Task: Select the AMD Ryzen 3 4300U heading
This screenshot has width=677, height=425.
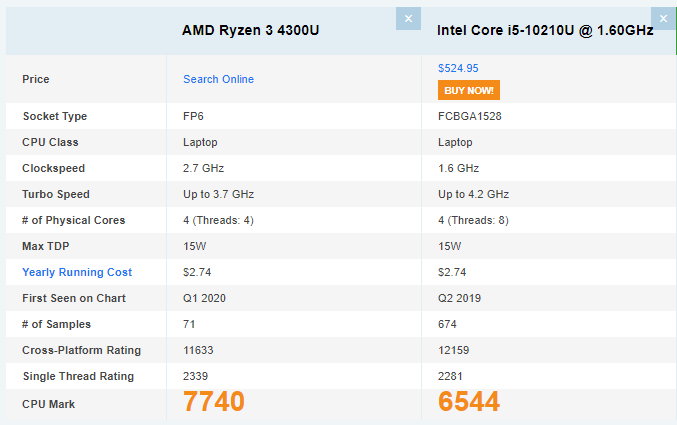Action: 250,30
